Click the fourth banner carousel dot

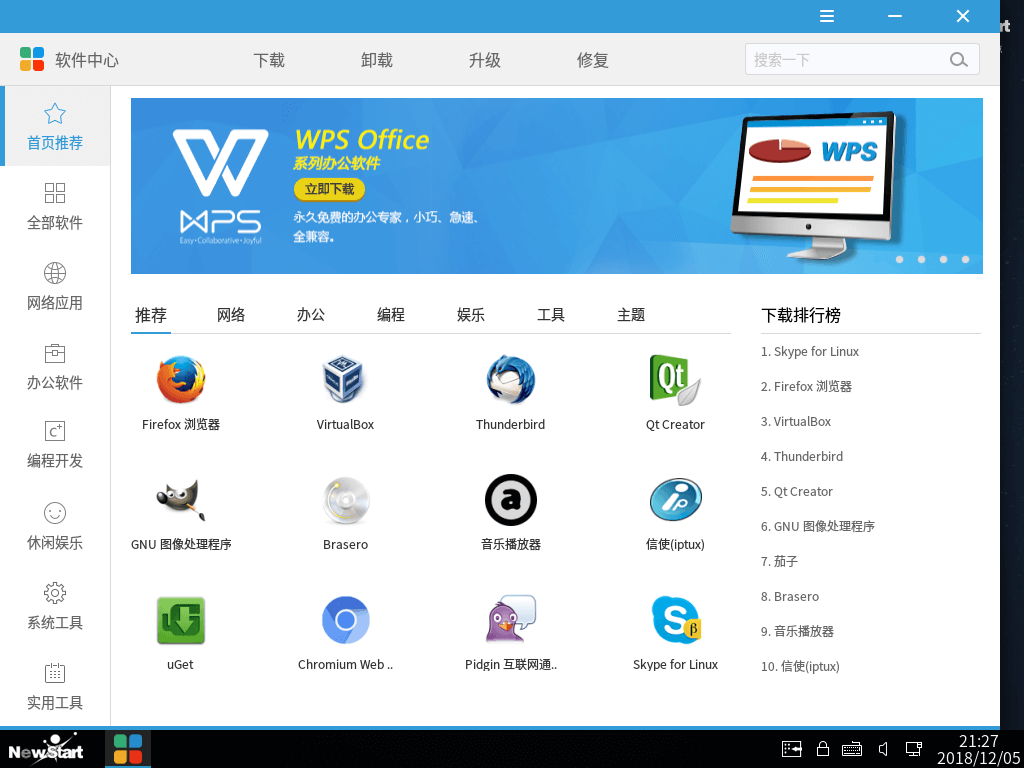965,259
